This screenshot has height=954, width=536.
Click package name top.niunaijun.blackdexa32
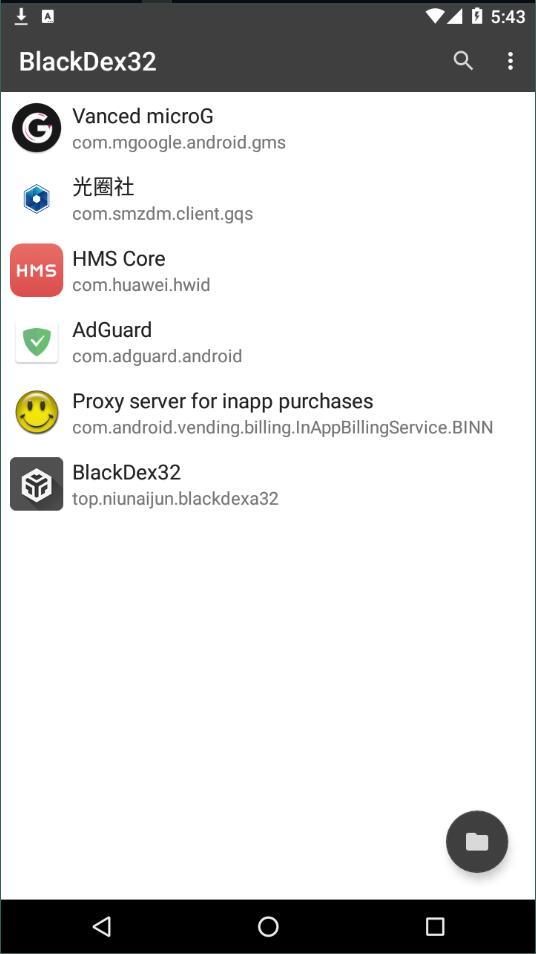click(x=175, y=499)
